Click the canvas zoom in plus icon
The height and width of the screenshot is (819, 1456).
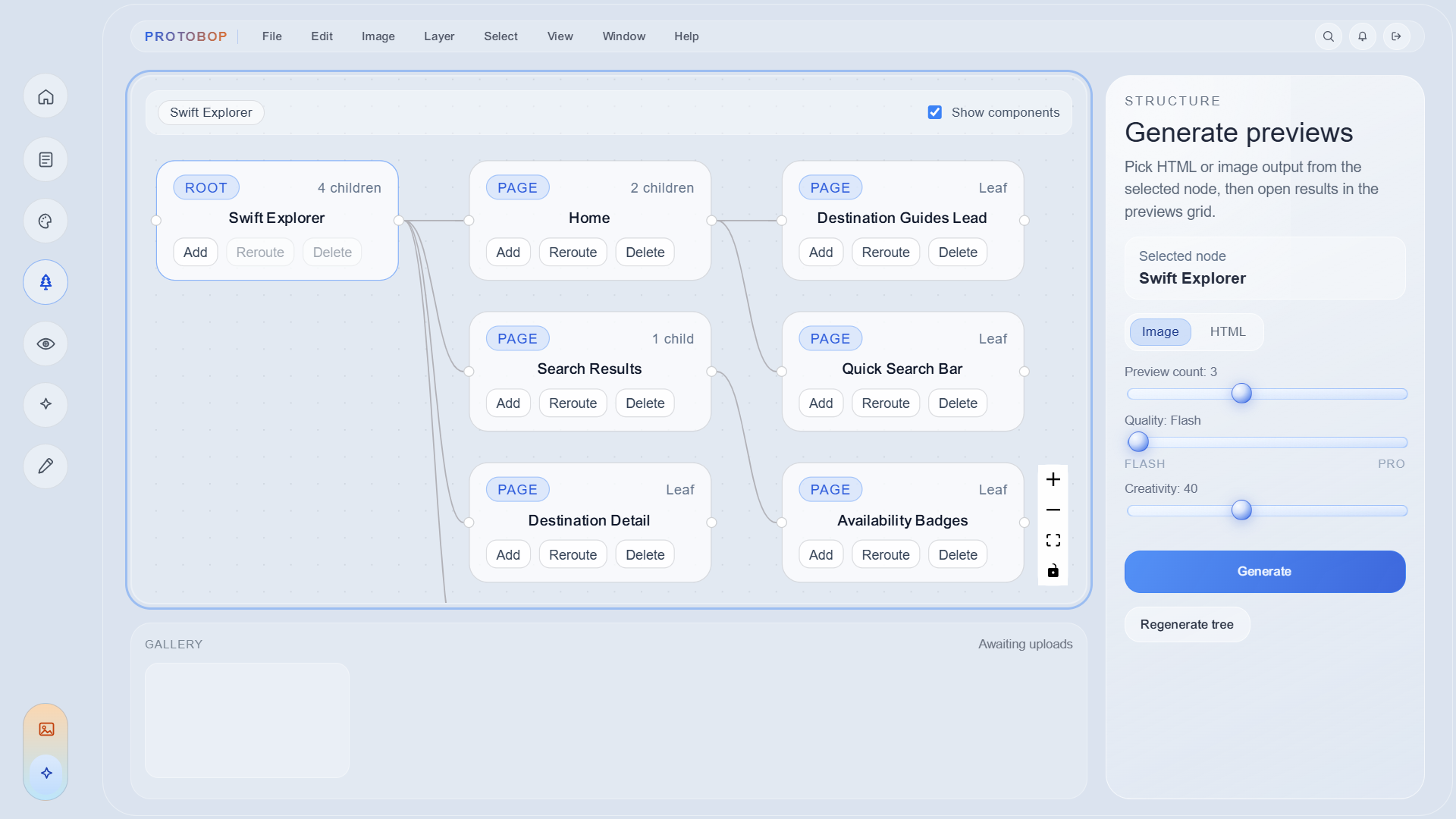pyautogui.click(x=1053, y=479)
